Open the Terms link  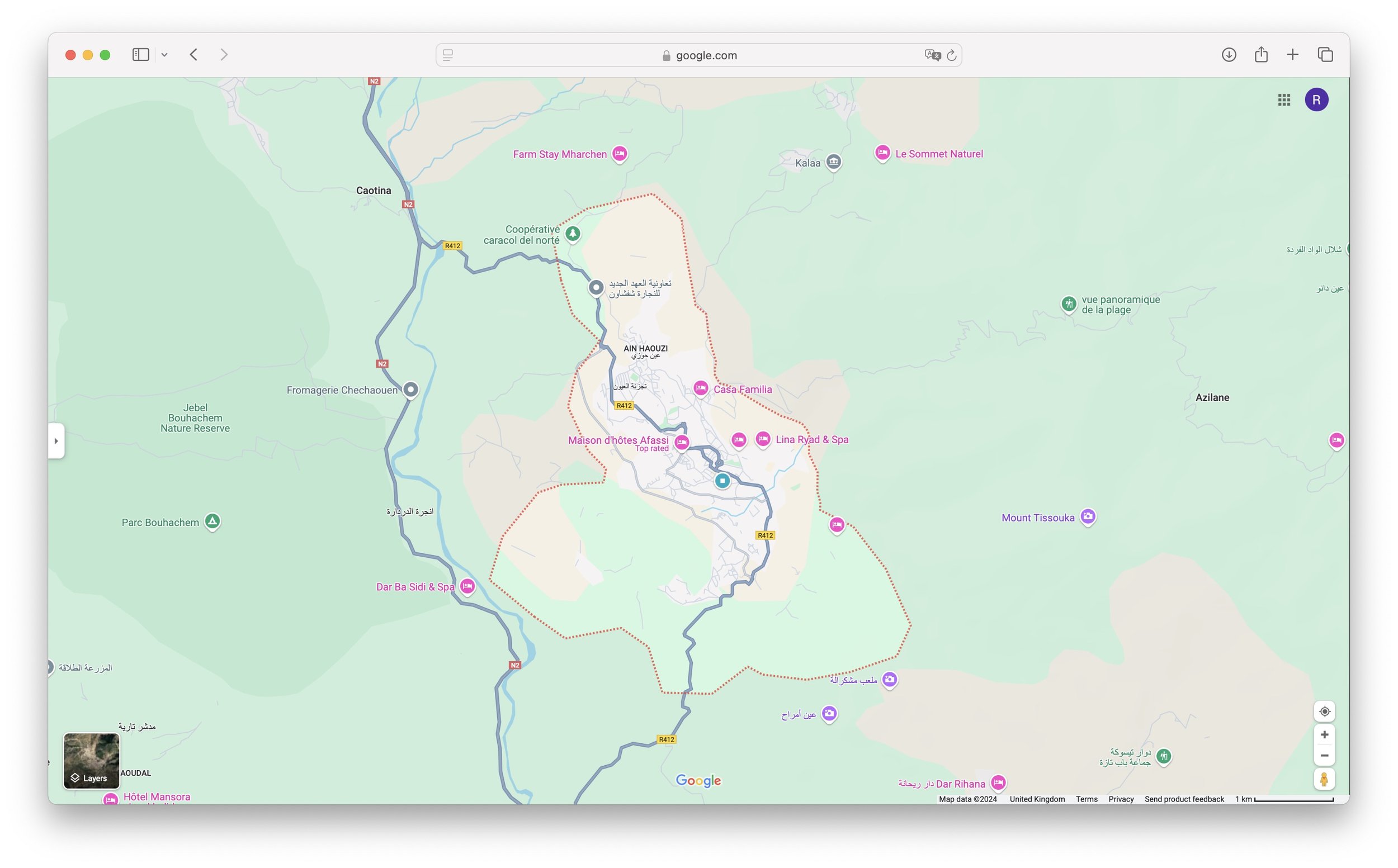coord(1087,799)
